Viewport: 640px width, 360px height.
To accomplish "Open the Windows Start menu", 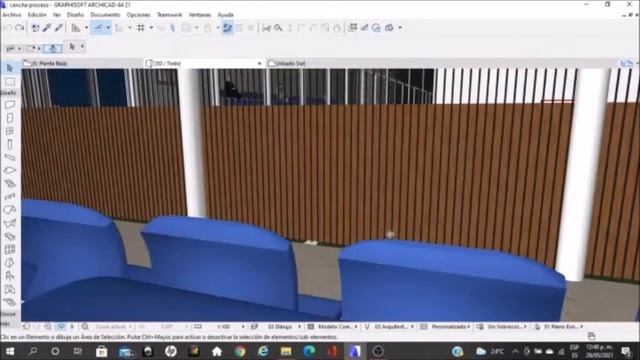I will pyautogui.click(x=10, y=351).
